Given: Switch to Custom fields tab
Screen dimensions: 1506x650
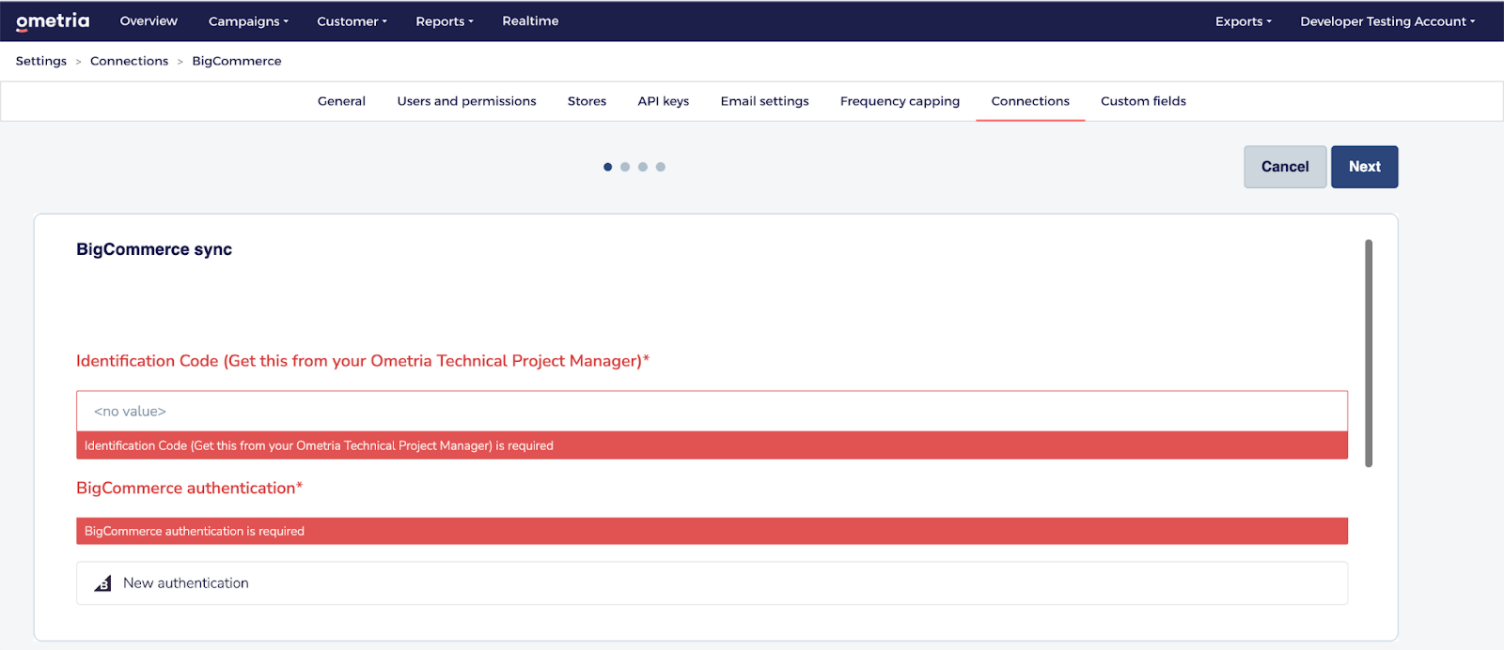Looking at the screenshot, I should [x=1143, y=101].
